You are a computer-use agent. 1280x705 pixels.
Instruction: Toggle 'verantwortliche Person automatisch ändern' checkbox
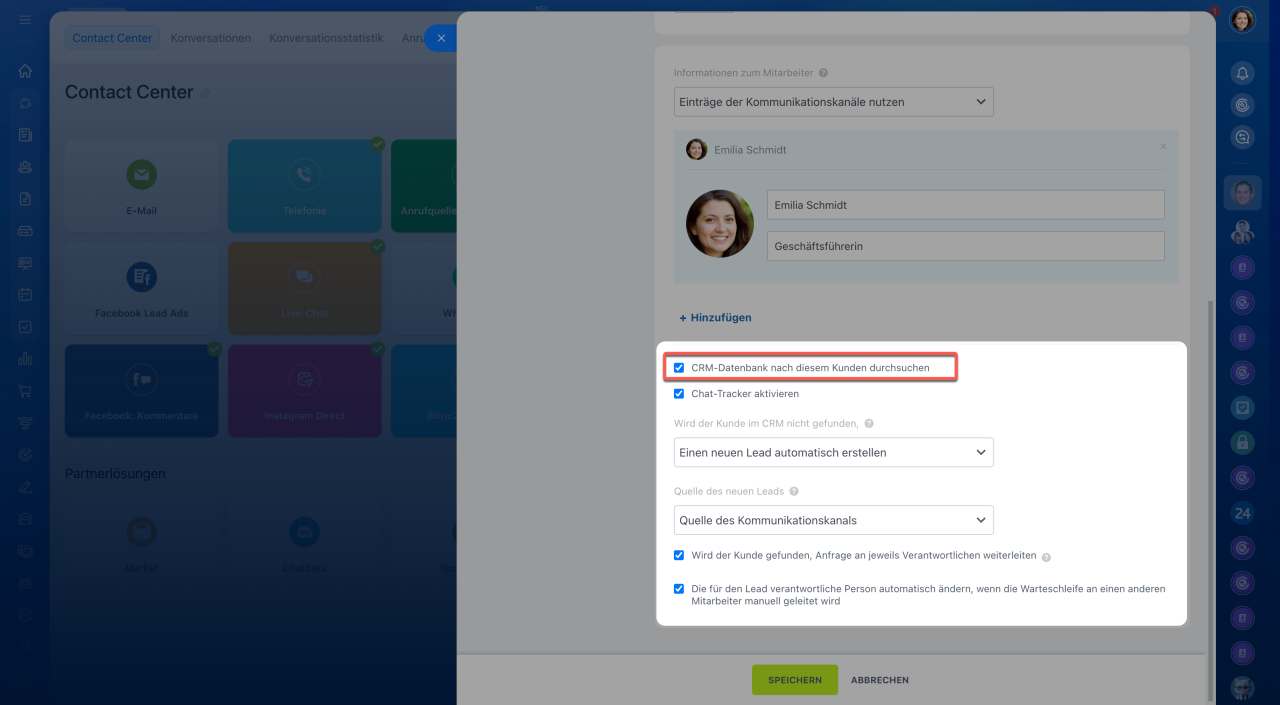click(x=679, y=589)
